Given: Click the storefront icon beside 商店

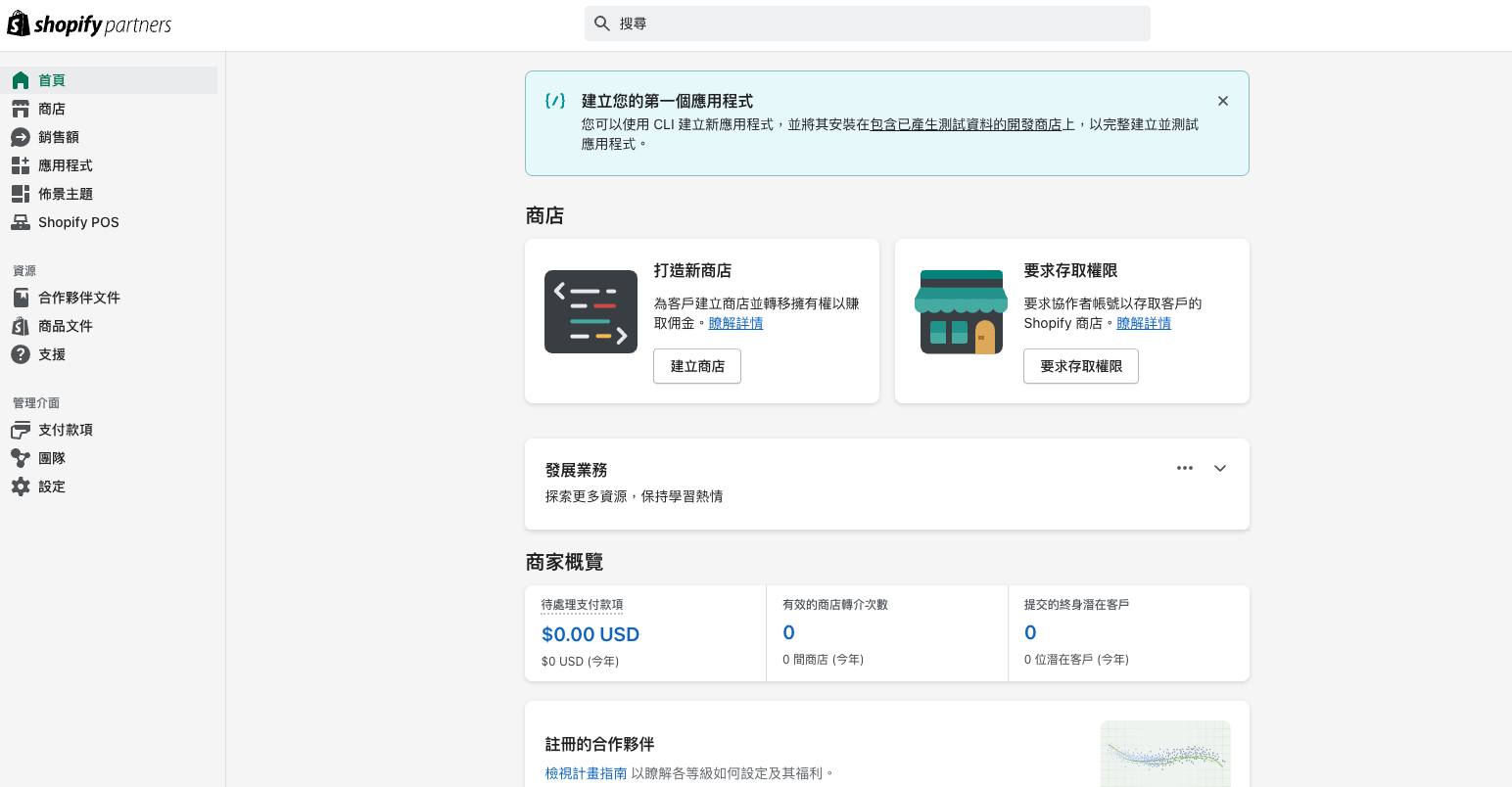Looking at the screenshot, I should point(21,109).
